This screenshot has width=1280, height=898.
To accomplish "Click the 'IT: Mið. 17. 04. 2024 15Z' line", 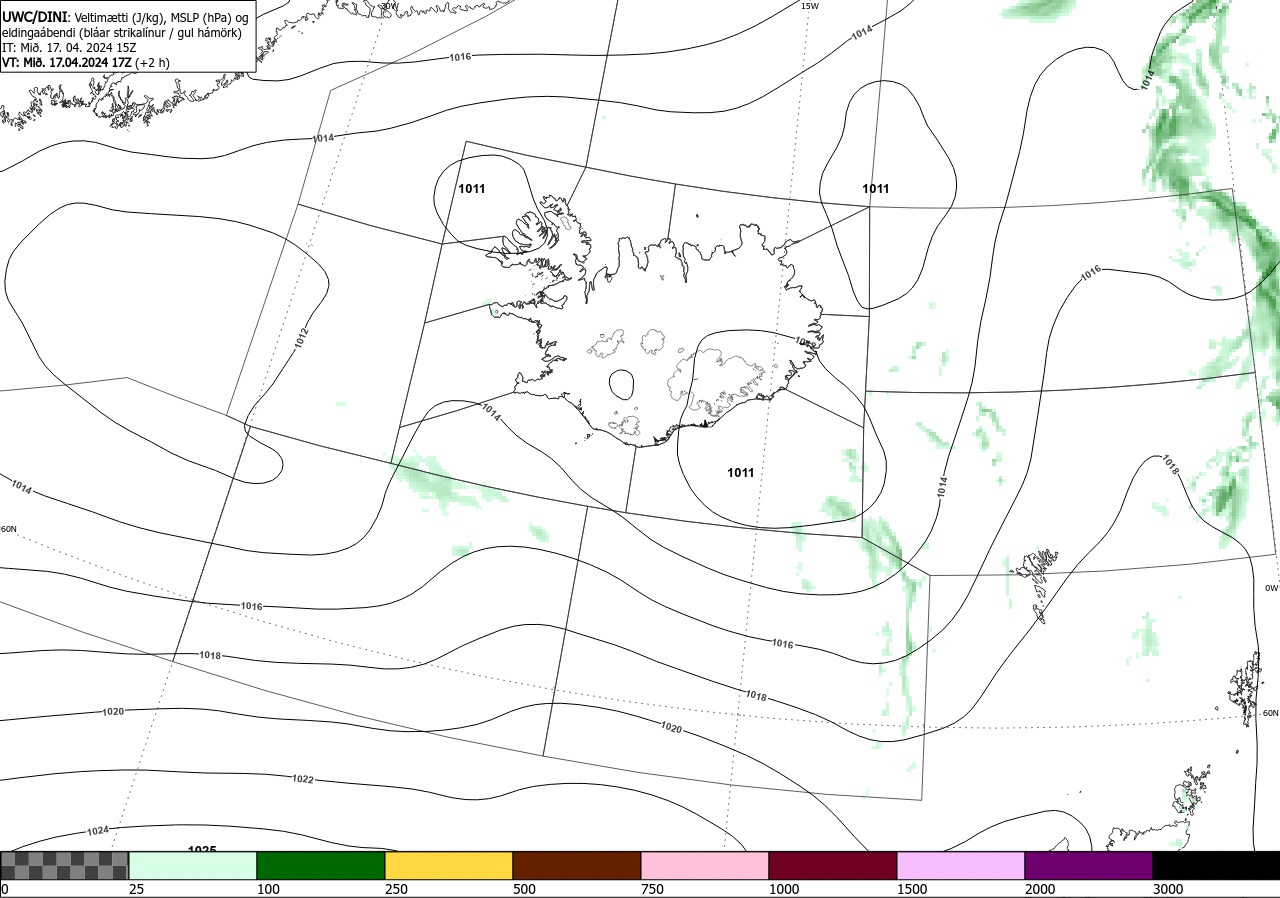I will 68,47.
